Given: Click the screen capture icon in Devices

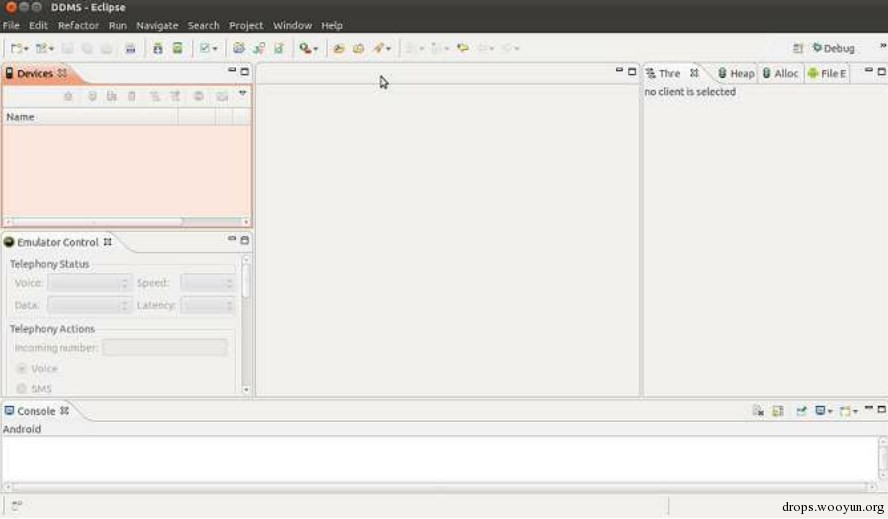Looking at the screenshot, I should point(222,96).
